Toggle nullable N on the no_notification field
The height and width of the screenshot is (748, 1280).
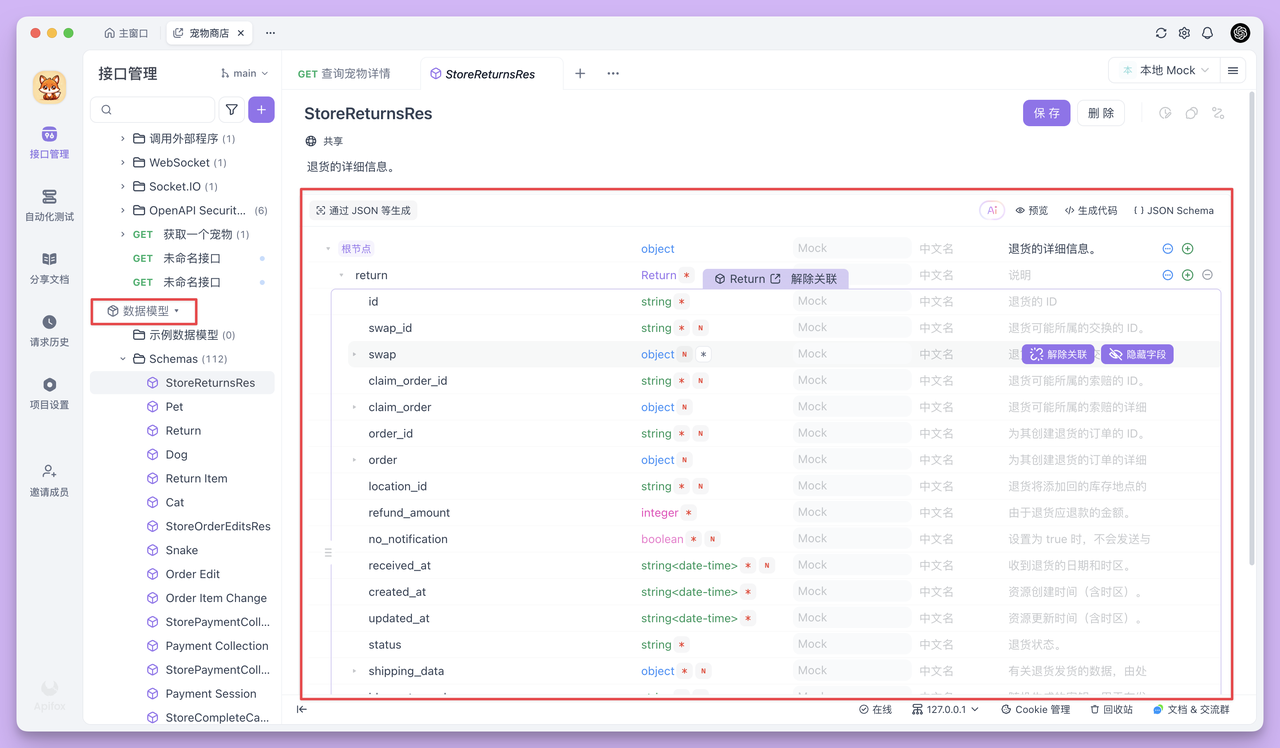pos(712,539)
